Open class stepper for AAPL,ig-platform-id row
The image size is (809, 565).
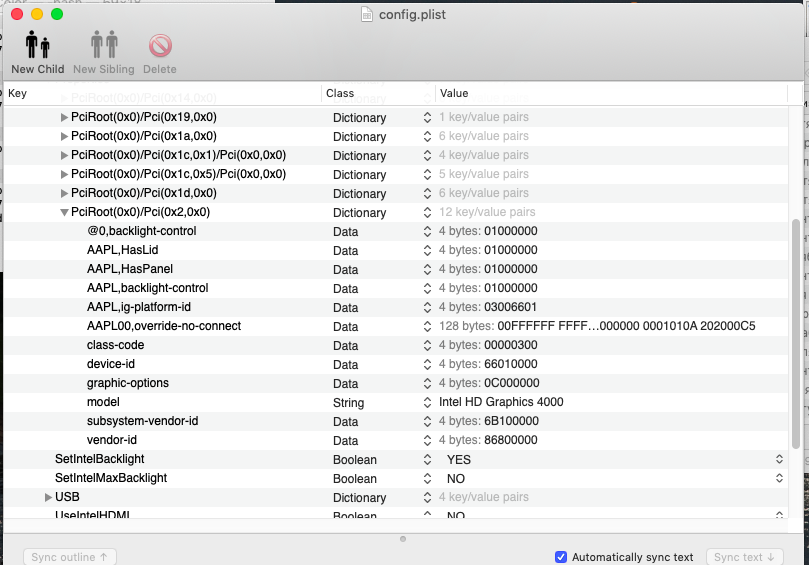427,308
